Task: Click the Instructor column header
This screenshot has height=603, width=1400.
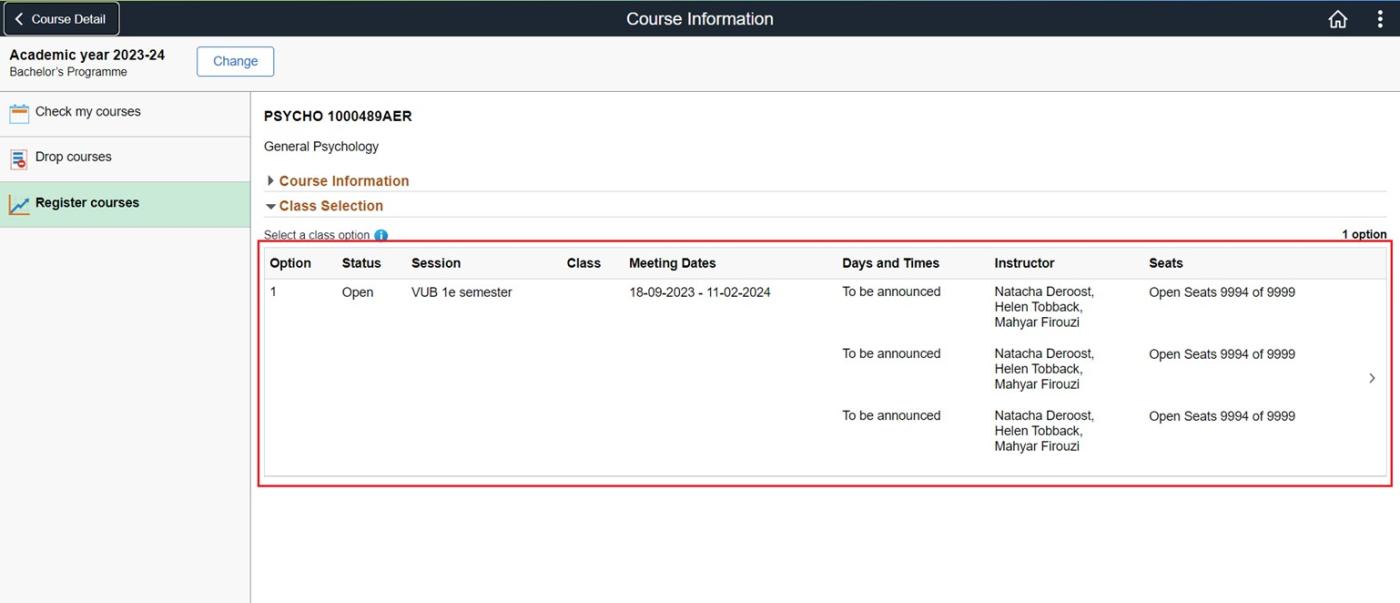Action: (1024, 263)
